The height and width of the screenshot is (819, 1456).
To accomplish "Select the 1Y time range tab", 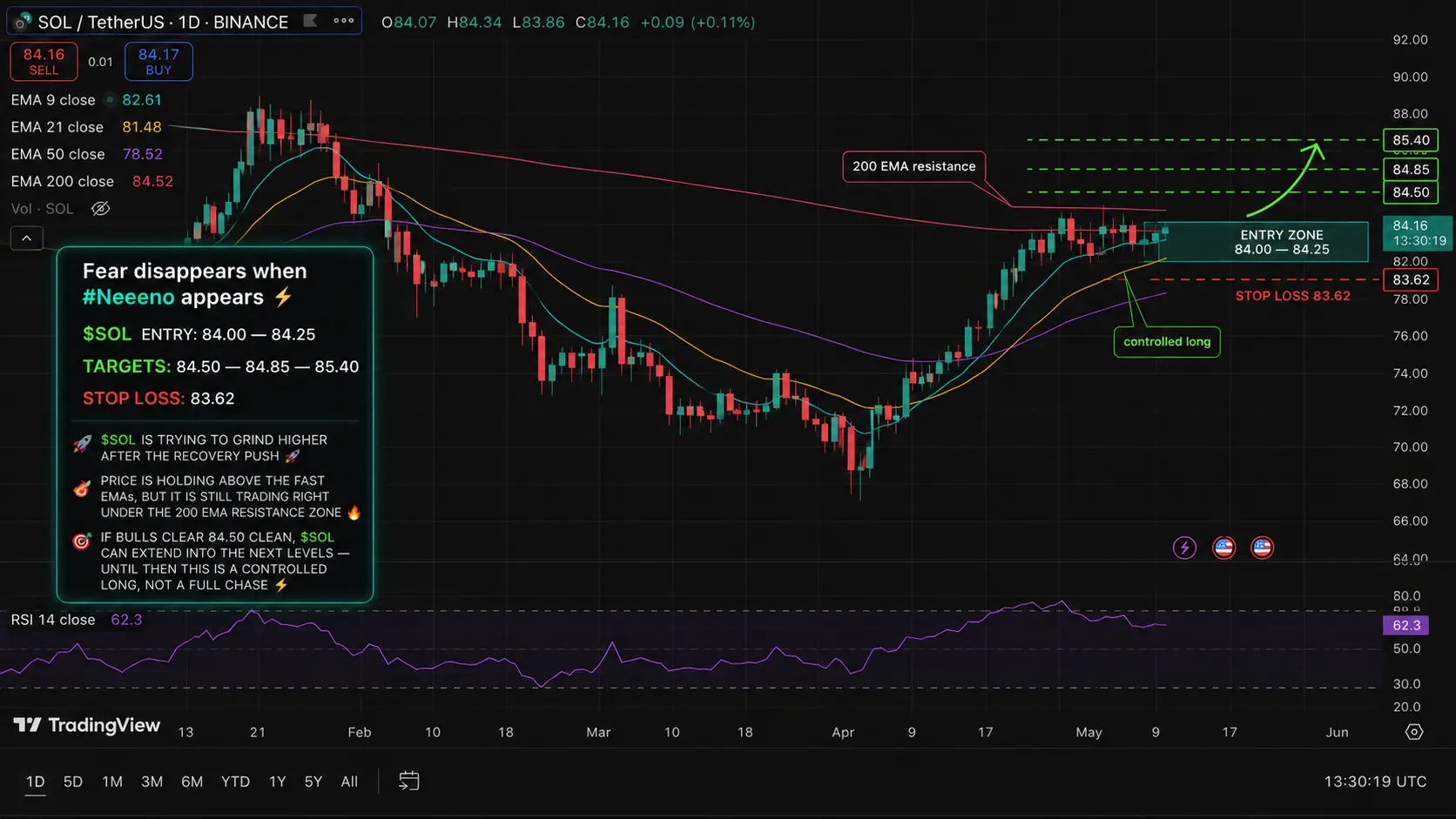I will [x=278, y=782].
